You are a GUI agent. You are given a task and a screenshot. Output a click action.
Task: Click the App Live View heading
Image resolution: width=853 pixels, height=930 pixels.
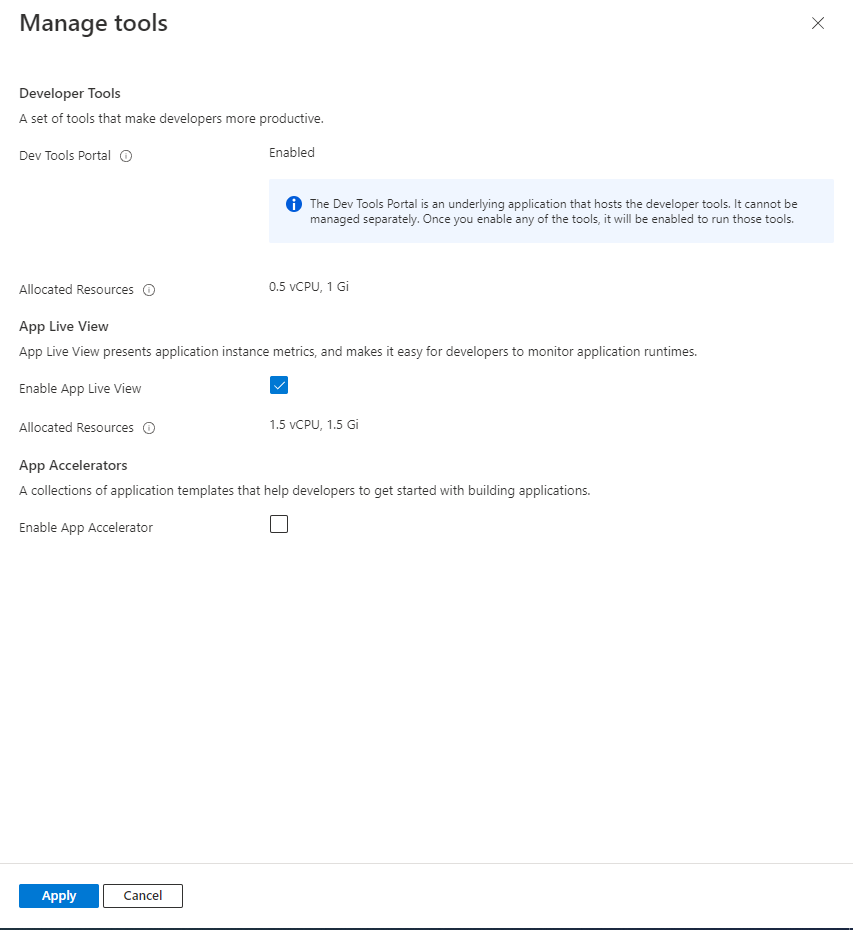tap(64, 326)
